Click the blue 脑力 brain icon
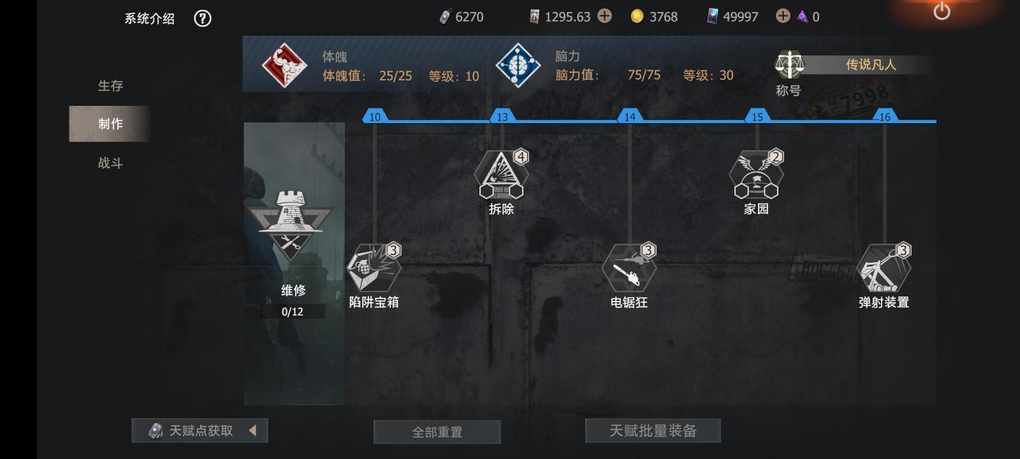 pos(518,65)
